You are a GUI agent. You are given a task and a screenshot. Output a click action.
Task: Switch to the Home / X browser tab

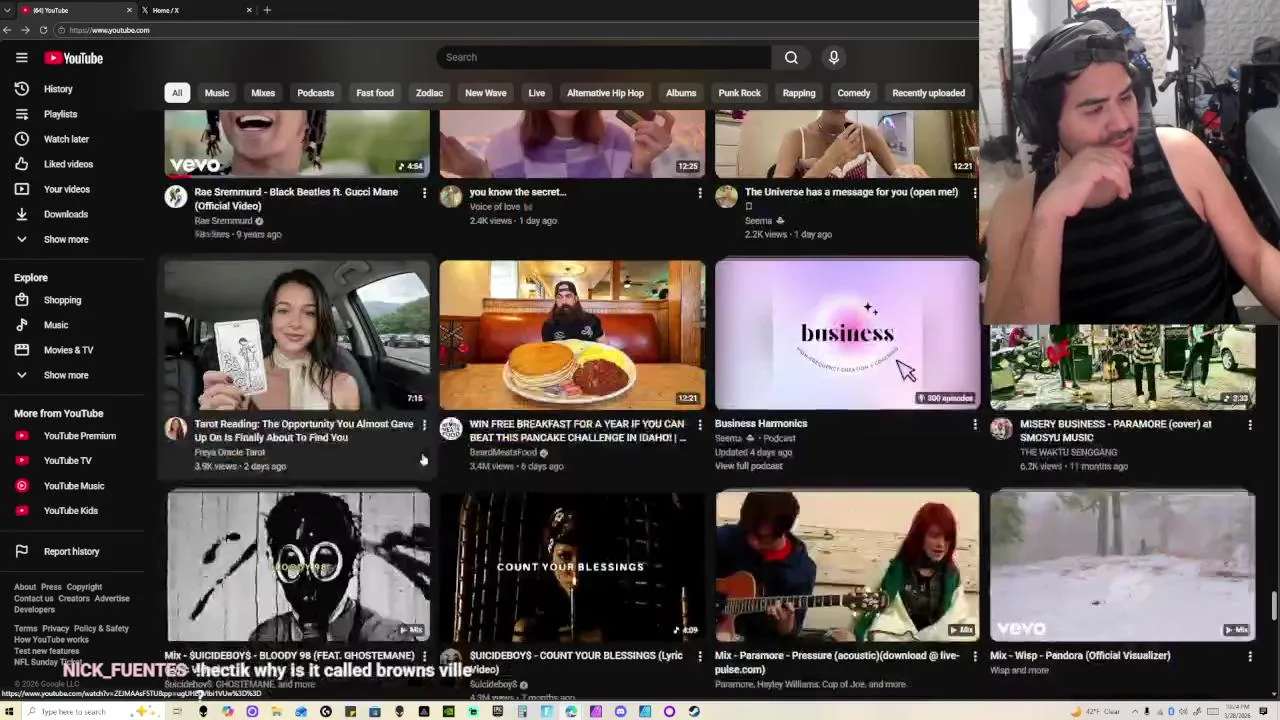[x=195, y=10]
